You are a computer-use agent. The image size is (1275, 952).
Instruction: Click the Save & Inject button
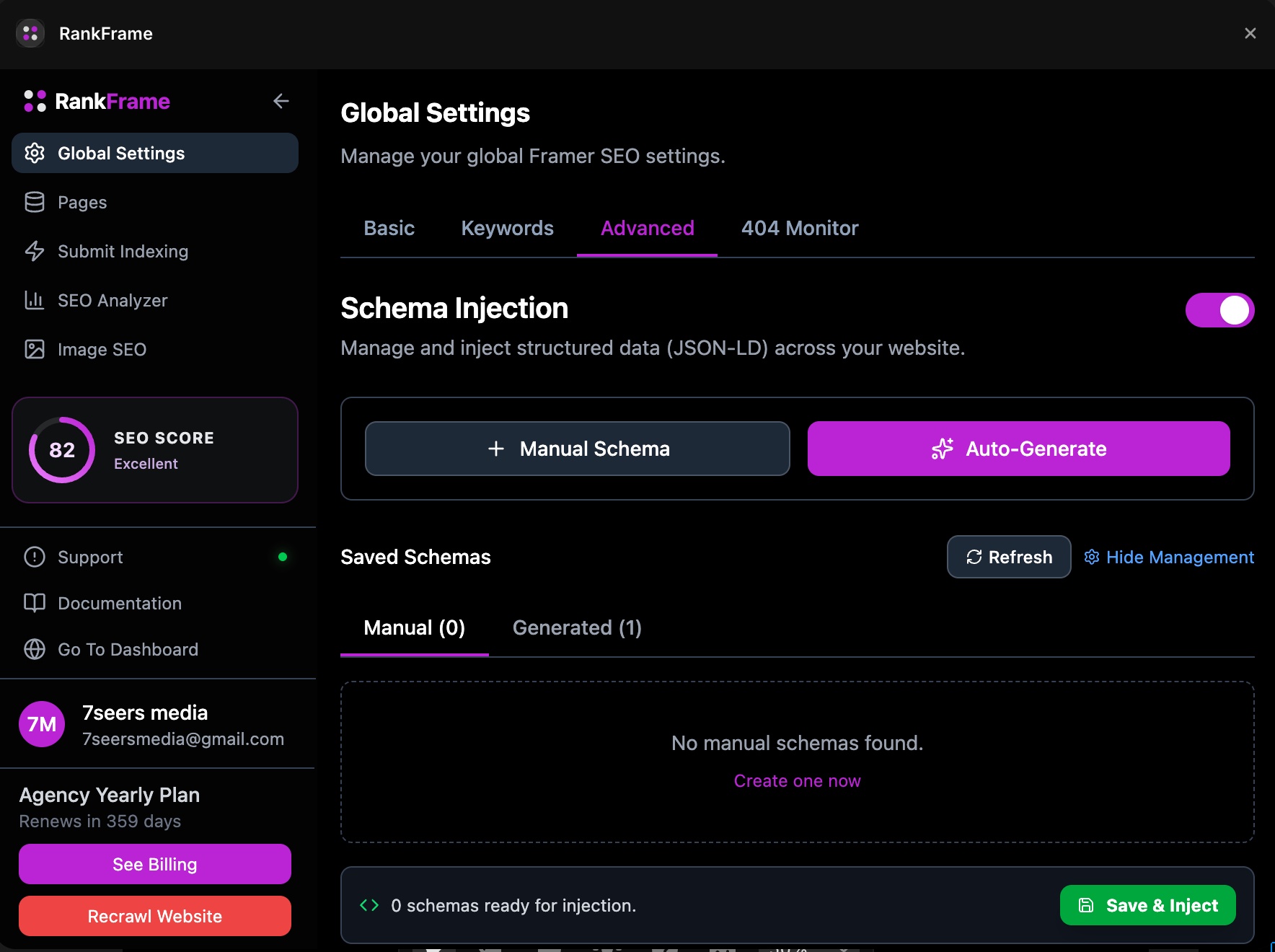[x=1147, y=906]
